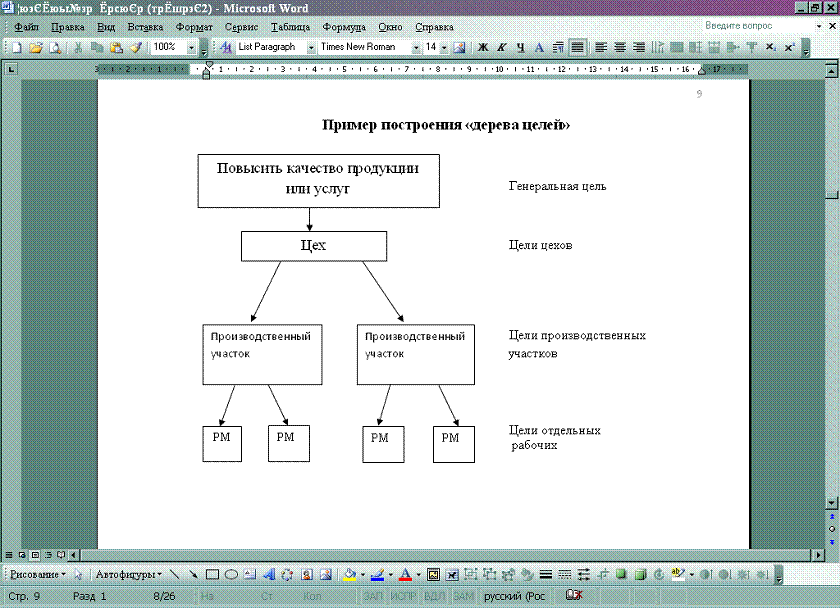Select the Oval drawing tool
Screen dimensions: 840x608
tap(231, 575)
